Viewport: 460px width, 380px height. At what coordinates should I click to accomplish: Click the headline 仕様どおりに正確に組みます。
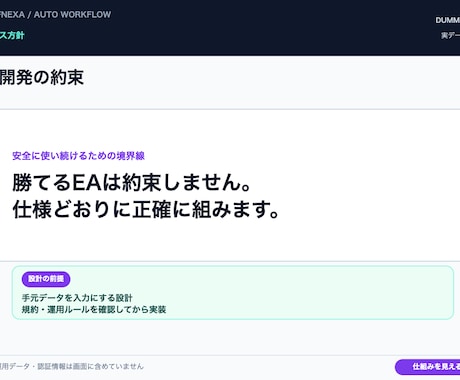click(x=146, y=209)
